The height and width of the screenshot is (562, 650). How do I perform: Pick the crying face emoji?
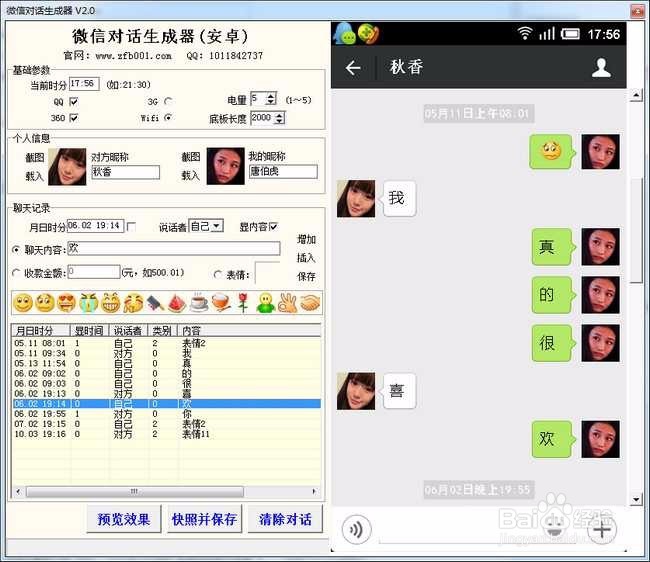point(89,303)
